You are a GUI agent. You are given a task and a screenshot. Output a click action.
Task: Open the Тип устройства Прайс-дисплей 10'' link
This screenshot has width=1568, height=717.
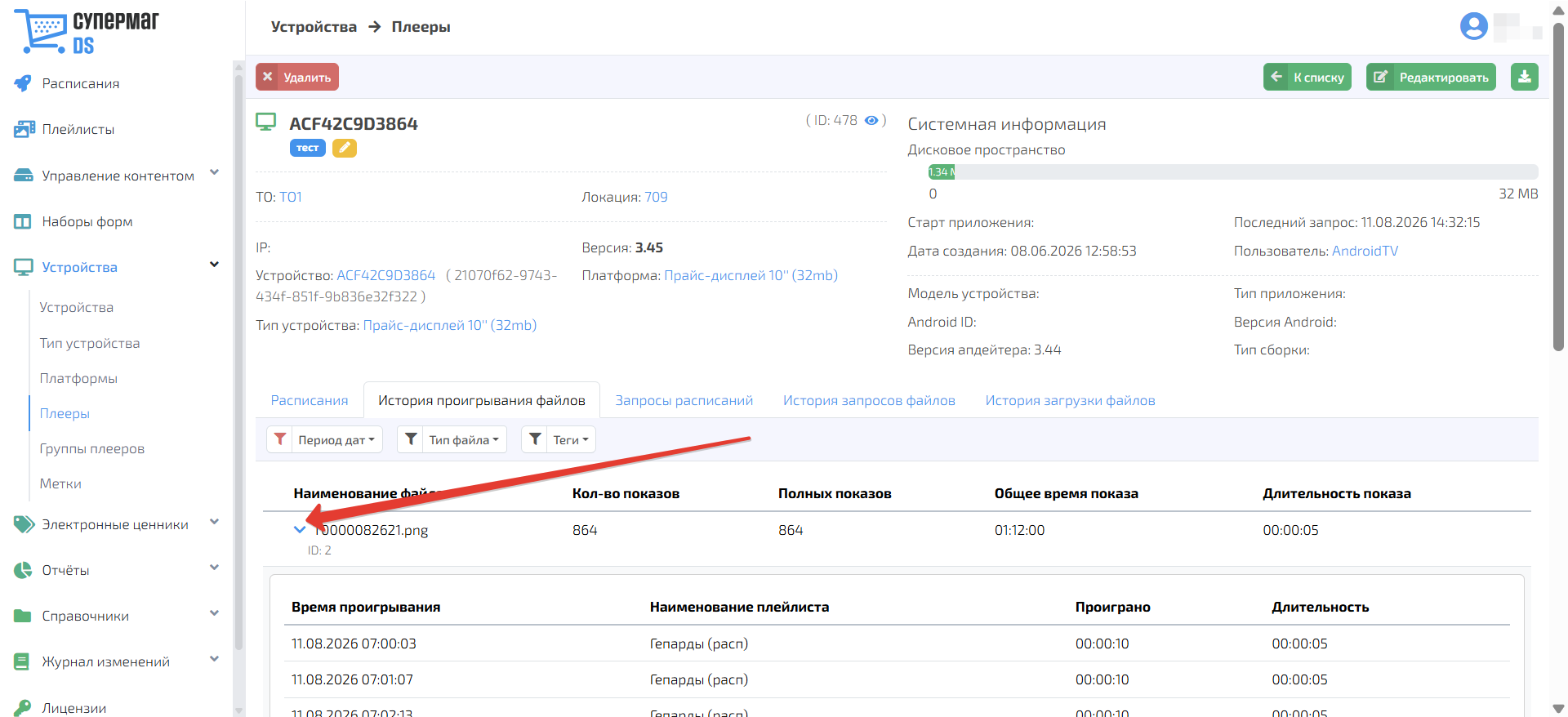tap(450, 325)
